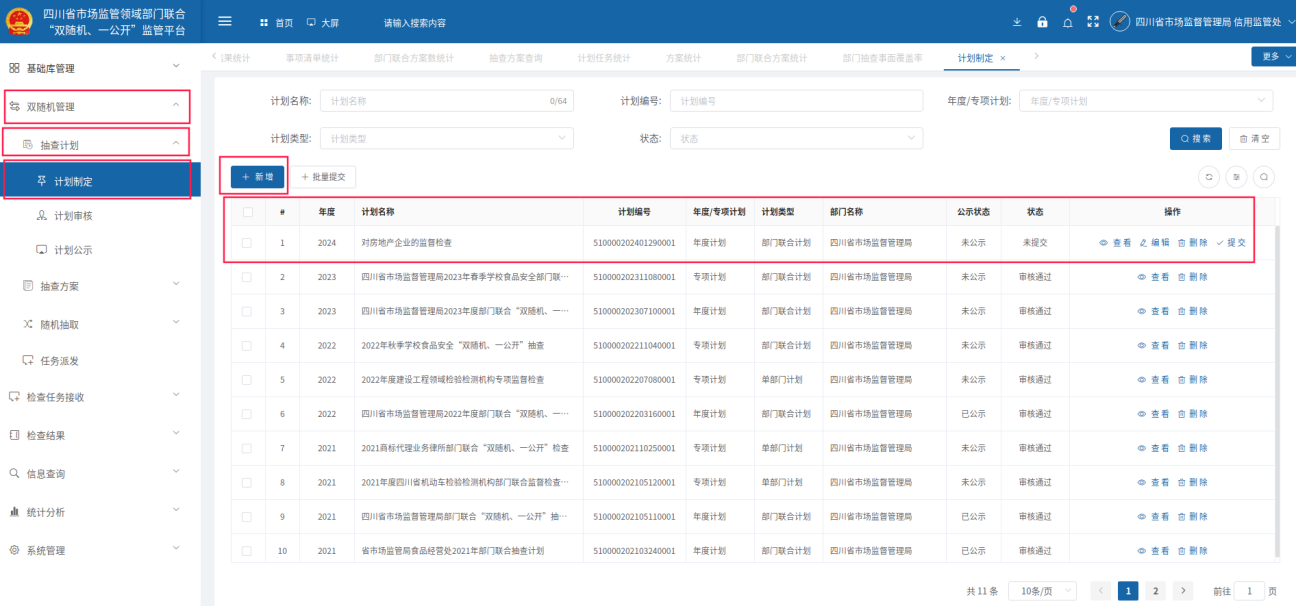Expand the 更多 dropdown button

(x=1273, y=57)
